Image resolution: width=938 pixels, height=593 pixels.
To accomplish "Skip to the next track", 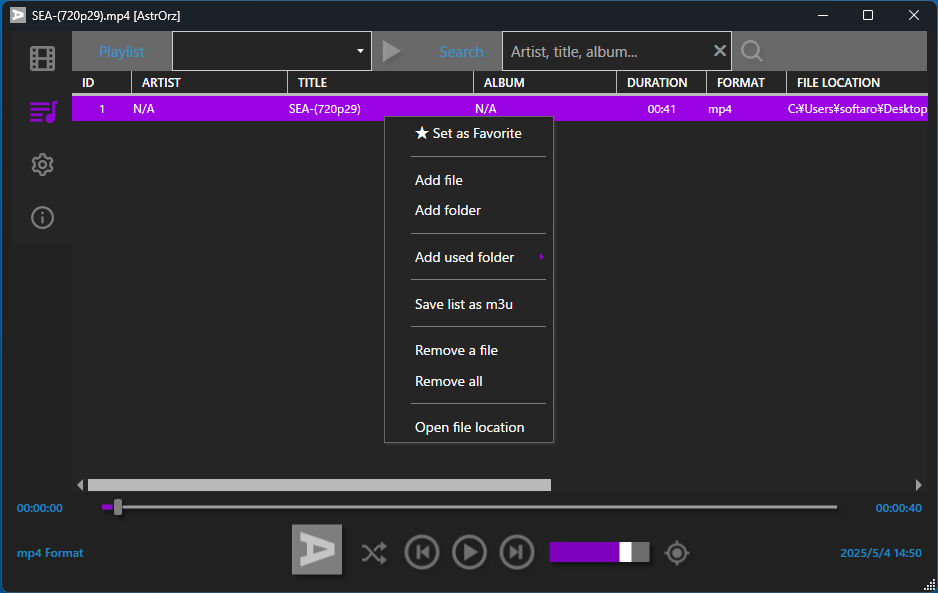I will click(517, 552).
